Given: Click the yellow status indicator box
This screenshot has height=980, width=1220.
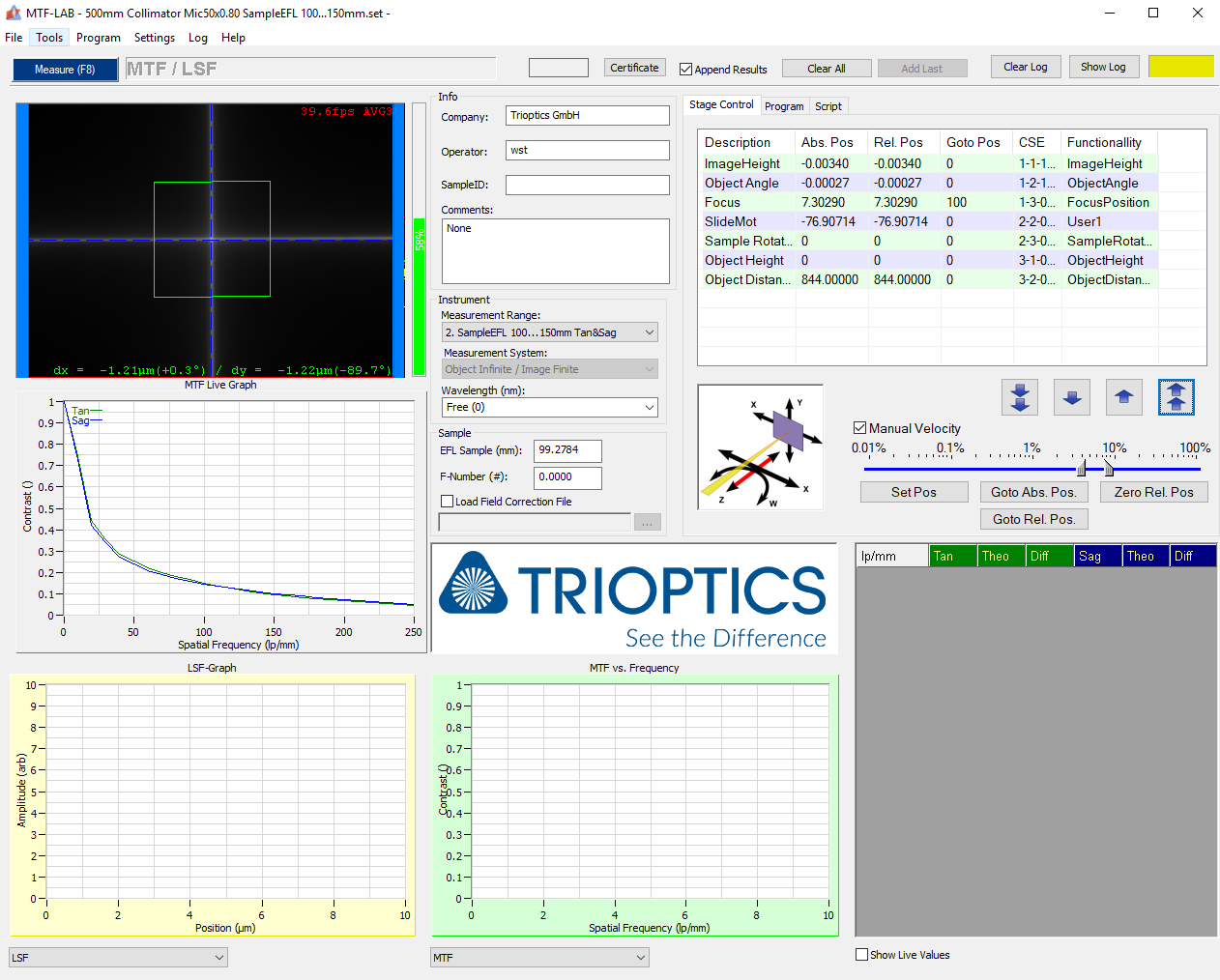Looking at the screenshot, I should [1180, 67].
